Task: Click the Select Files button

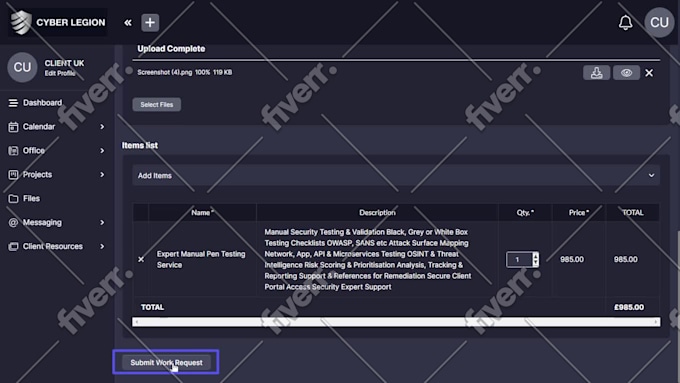Action: click(157, 105)
